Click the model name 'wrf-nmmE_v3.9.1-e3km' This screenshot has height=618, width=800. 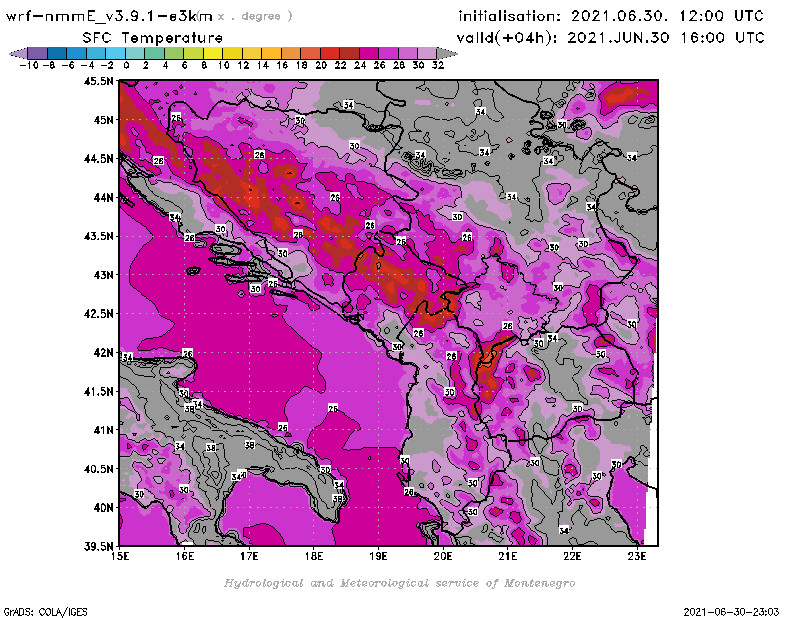point(109,16)
